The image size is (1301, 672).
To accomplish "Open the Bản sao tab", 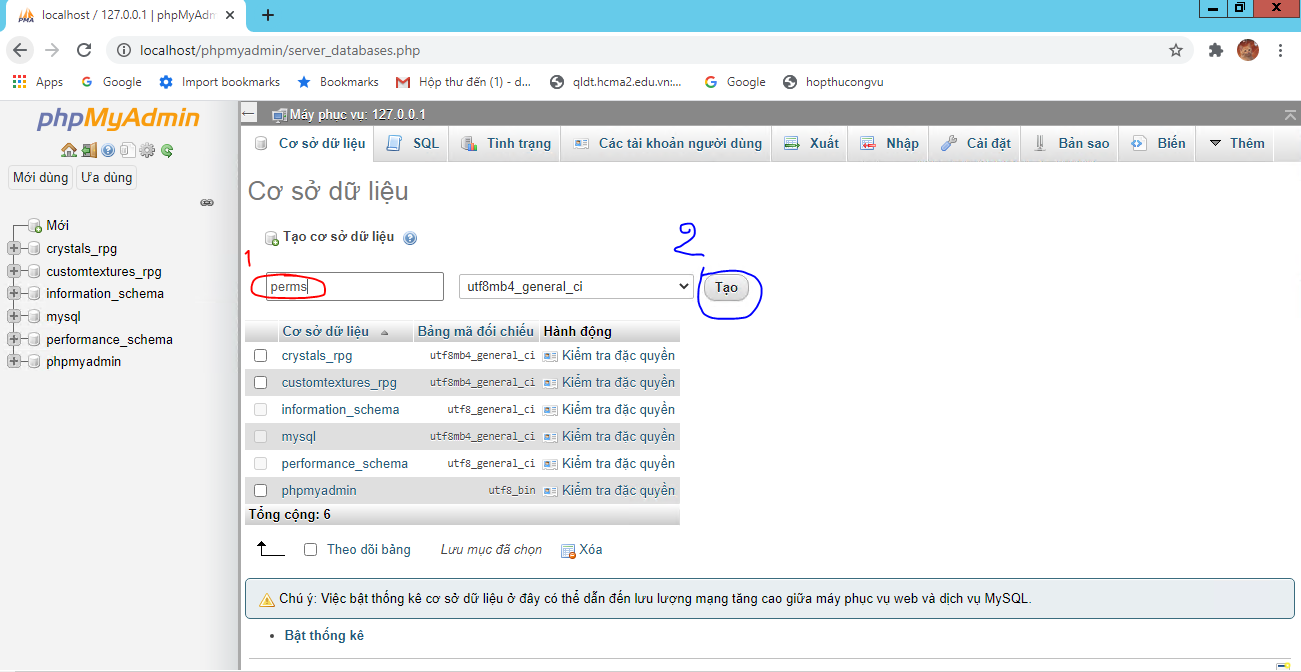I will pos(1071,143).
